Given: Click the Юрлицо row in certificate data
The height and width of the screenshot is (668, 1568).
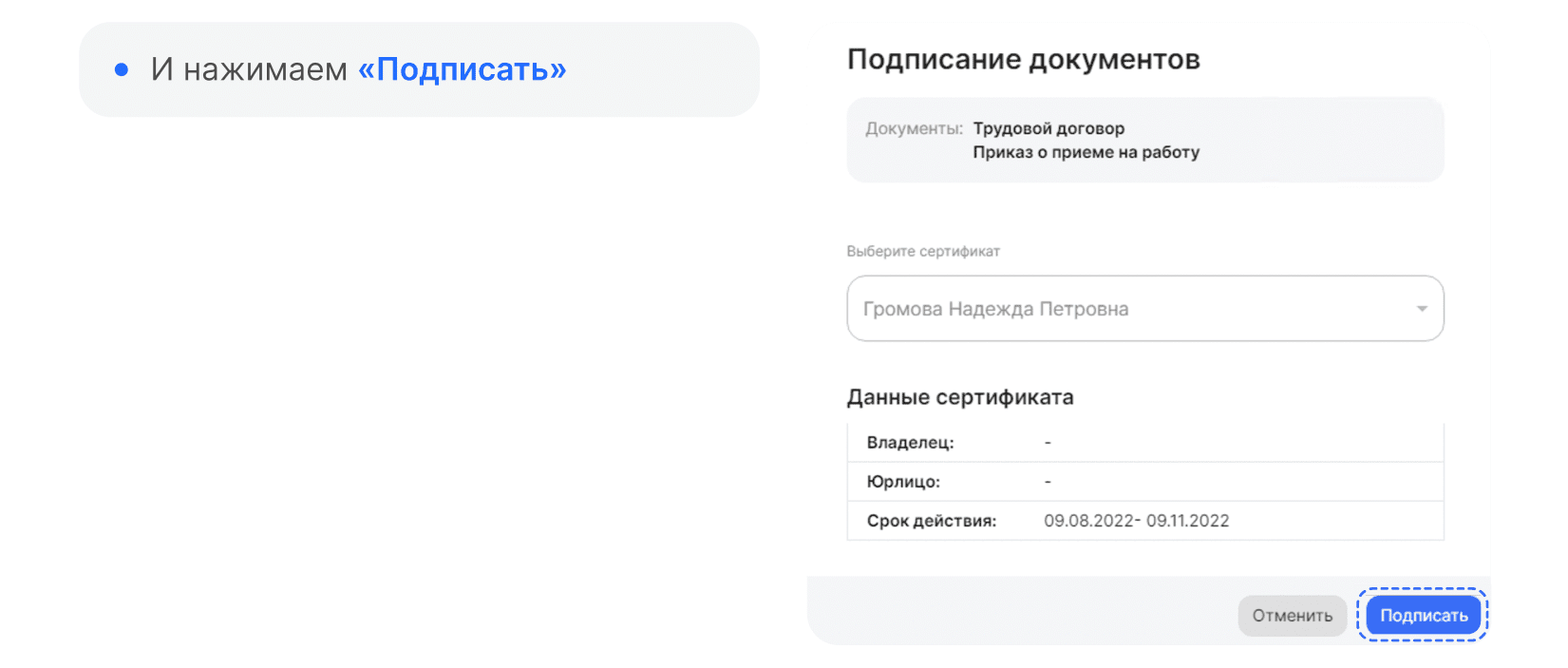Looking at the screenshot, I should click(1144, 482).
